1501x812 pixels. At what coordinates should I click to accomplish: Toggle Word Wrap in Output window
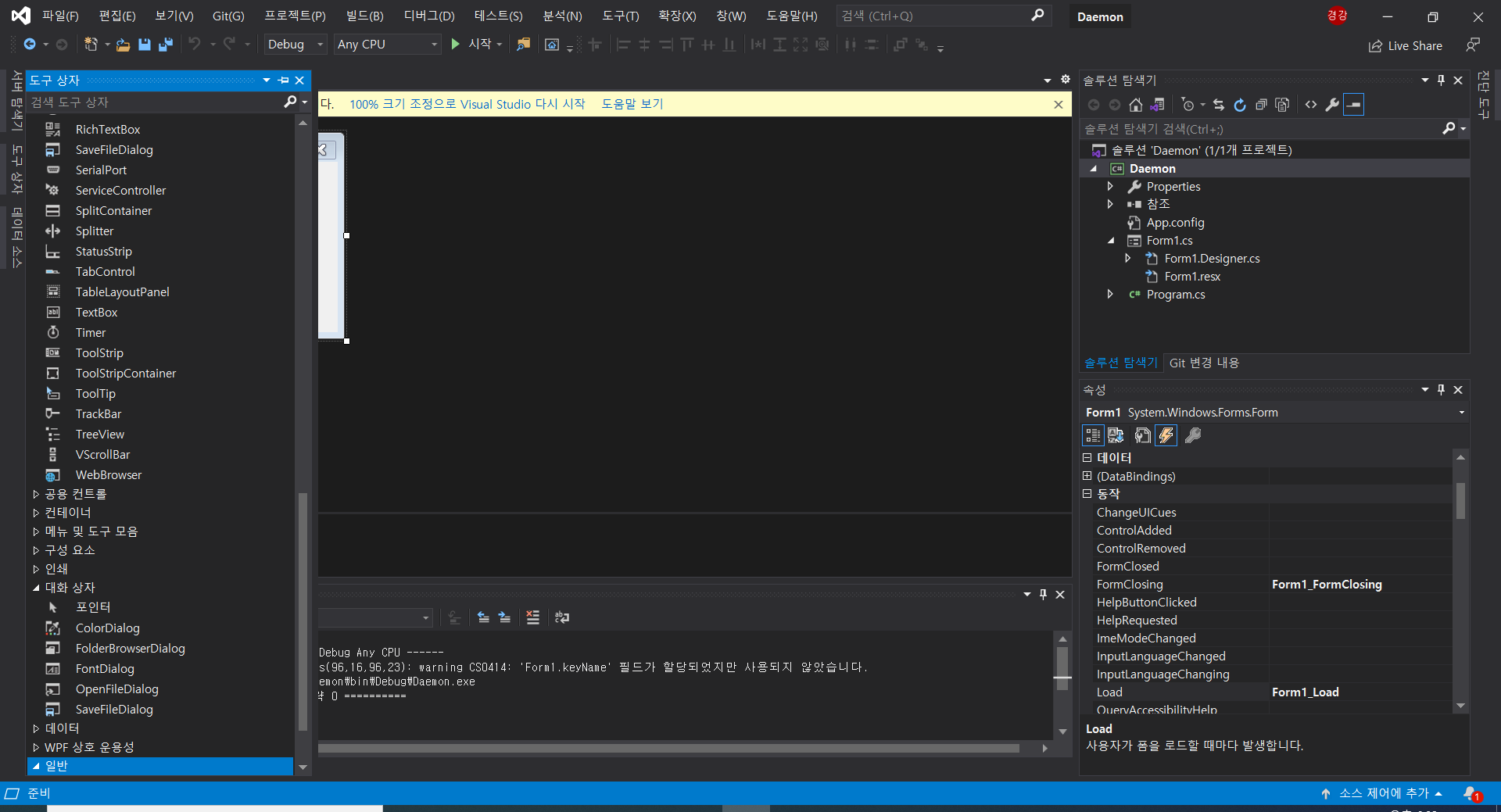click(562, 617)
